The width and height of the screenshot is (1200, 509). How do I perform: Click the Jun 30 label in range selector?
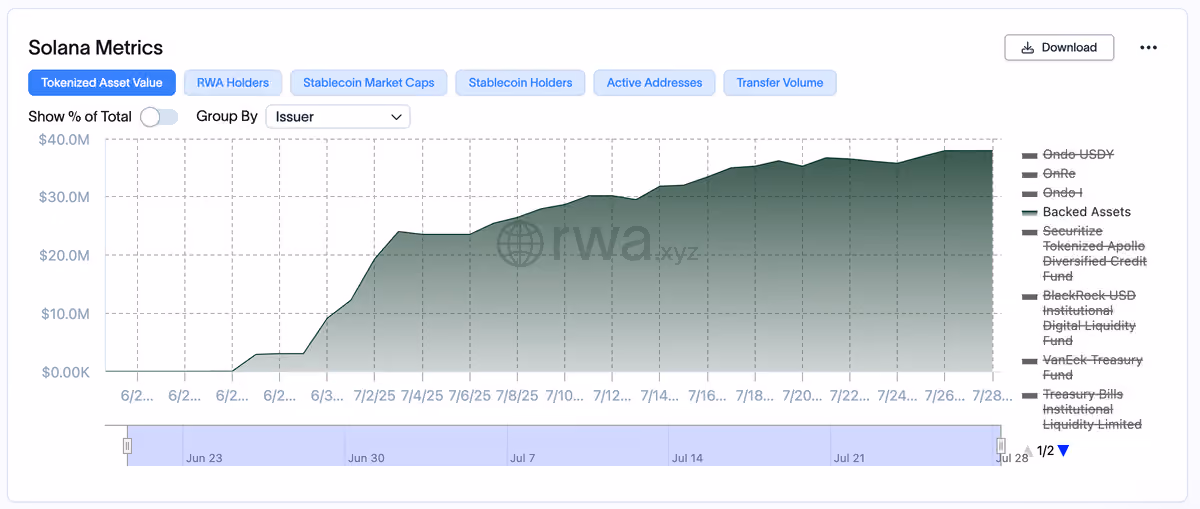366,458
